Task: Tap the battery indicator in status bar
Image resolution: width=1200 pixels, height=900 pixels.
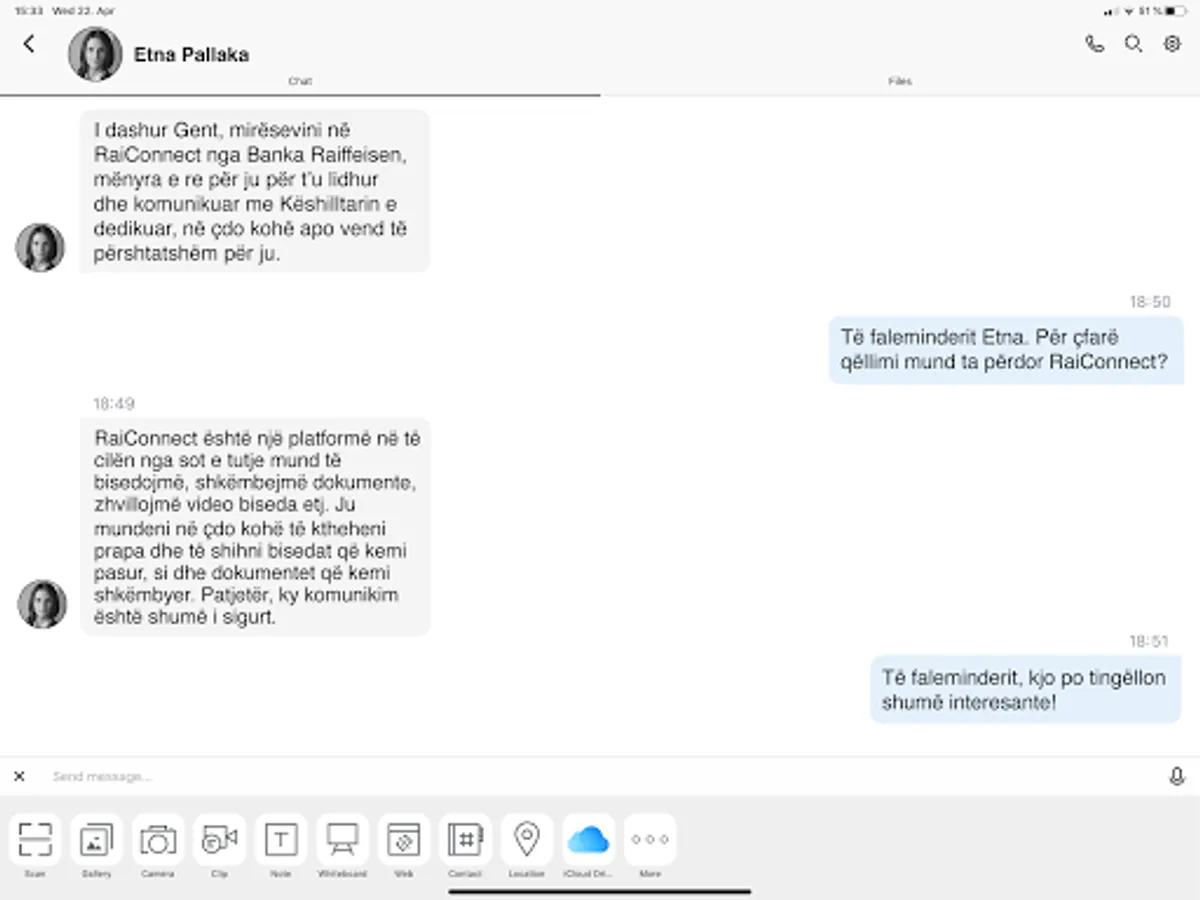Action: coord(1175,11)
